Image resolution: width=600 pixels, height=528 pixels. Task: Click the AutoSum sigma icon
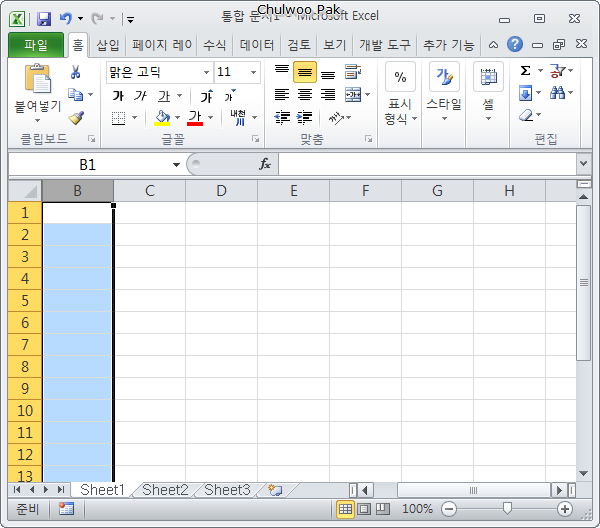point(526,71)
